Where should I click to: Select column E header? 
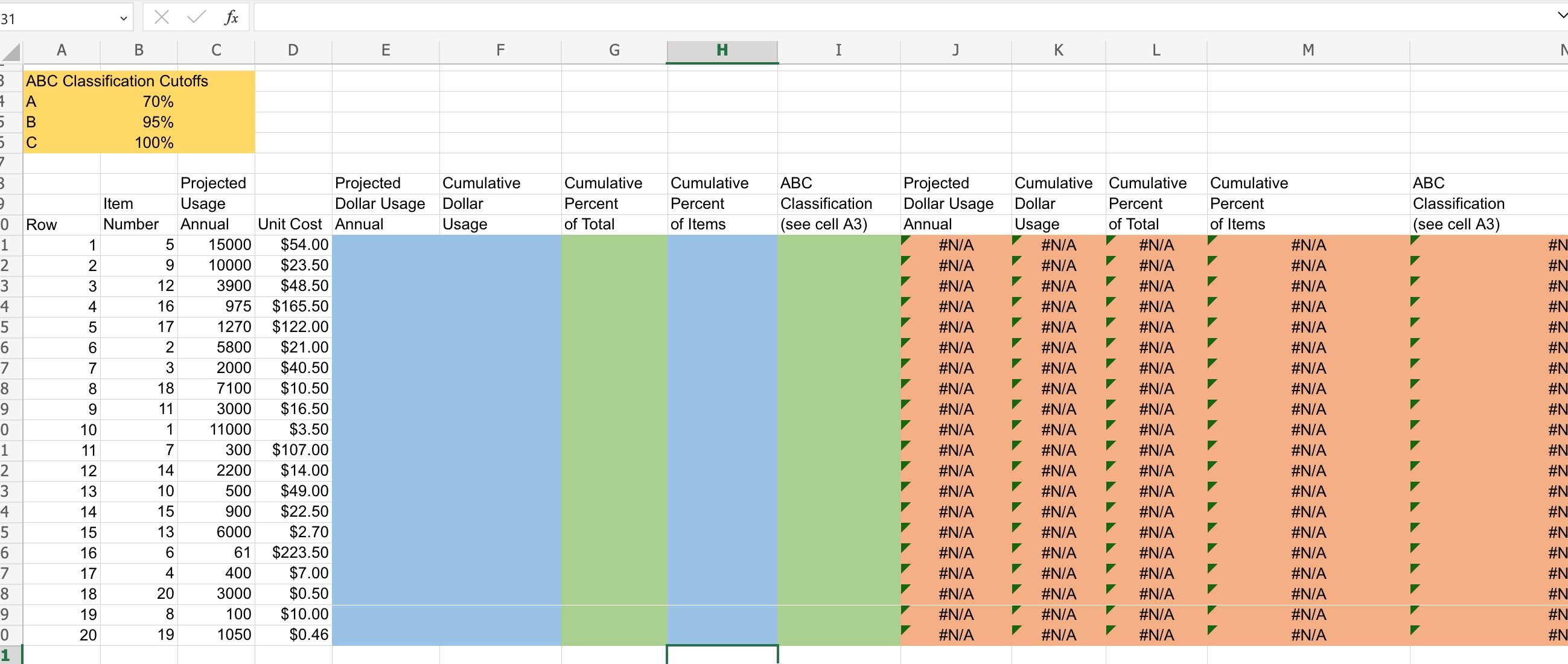(386, 51)
